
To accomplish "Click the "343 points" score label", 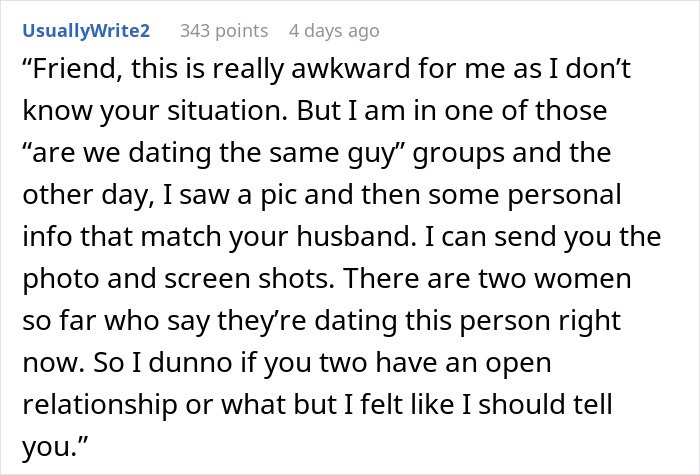I will (224, 31).
